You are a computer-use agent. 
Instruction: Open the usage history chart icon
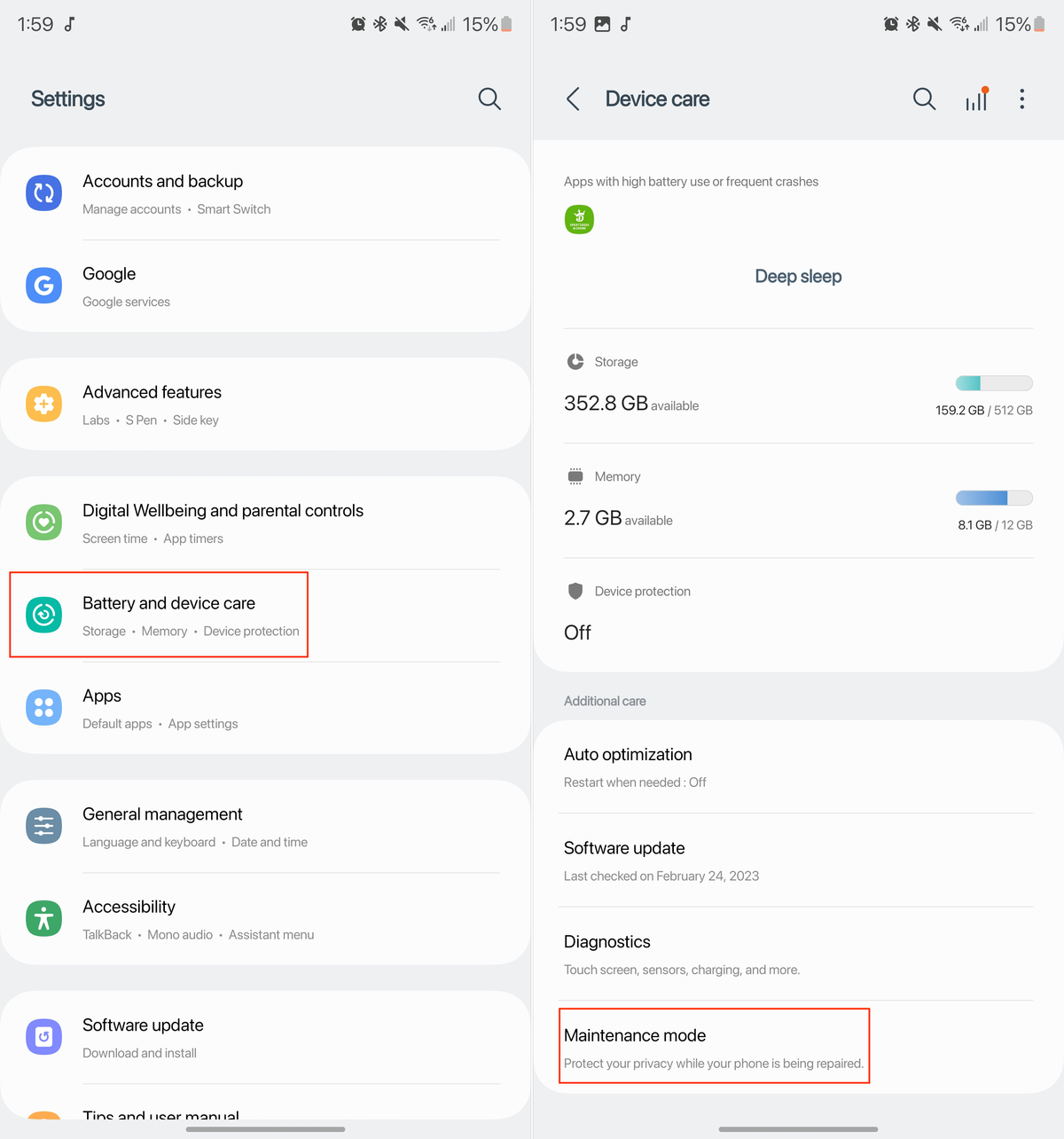coord(976,99)
